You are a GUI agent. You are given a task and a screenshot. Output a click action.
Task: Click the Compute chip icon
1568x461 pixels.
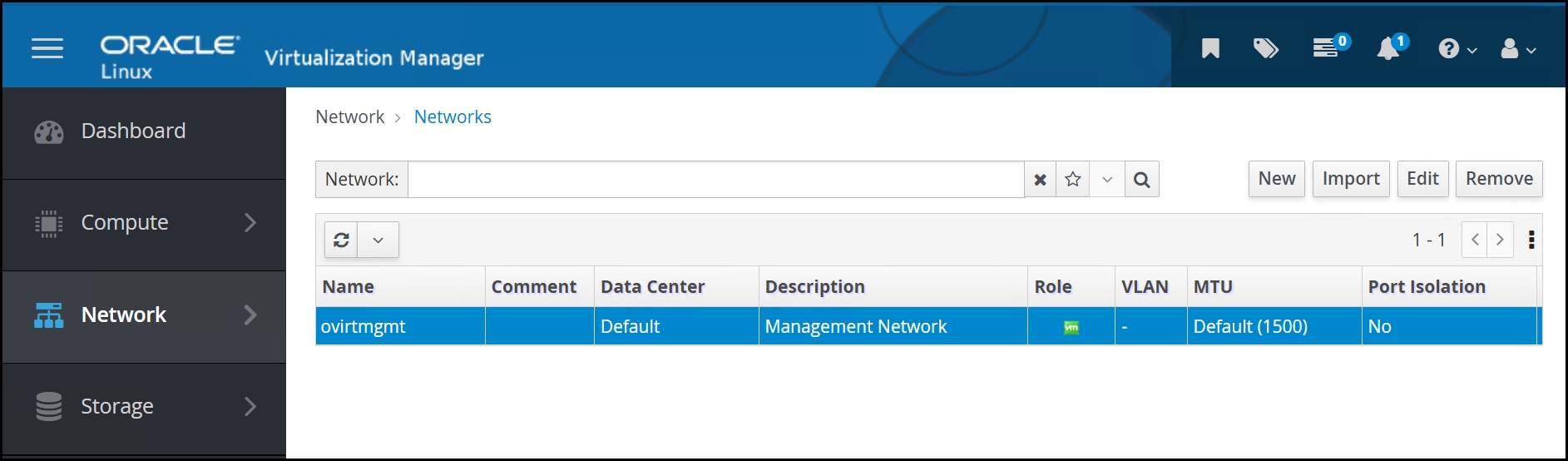(49, 223)
